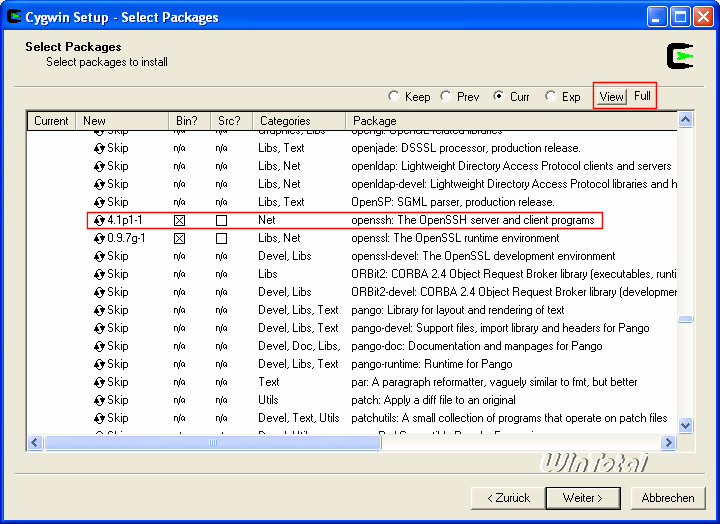This screenshot has height=524, width=720.
Task: Click the Cygwin logo icon in the header
Action: pos(680,56)
